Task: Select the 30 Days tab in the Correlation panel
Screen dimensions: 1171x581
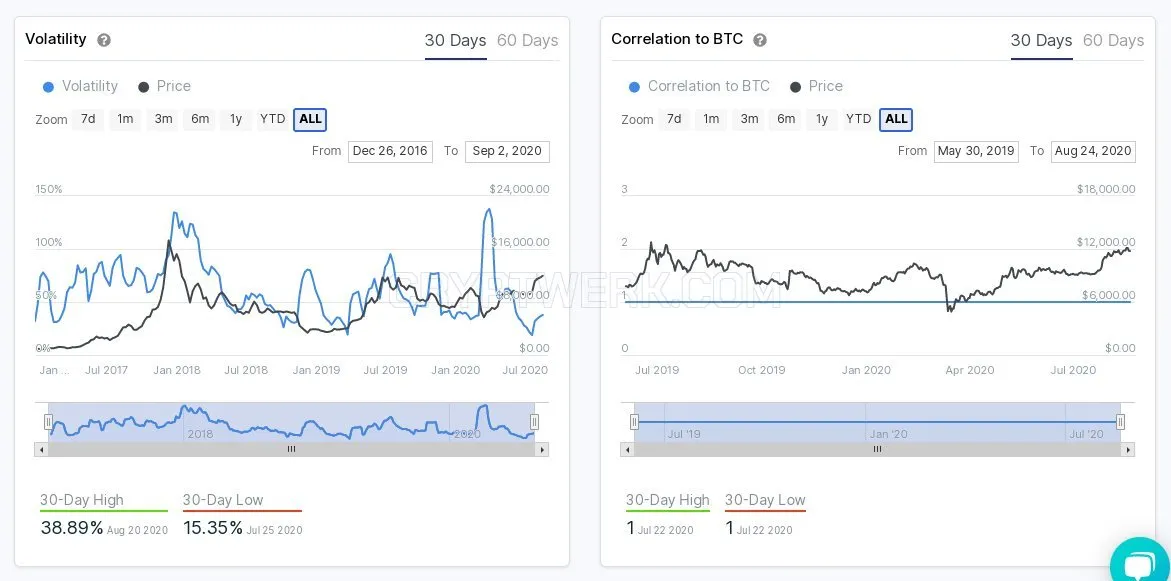Action: pos(1041,40)
